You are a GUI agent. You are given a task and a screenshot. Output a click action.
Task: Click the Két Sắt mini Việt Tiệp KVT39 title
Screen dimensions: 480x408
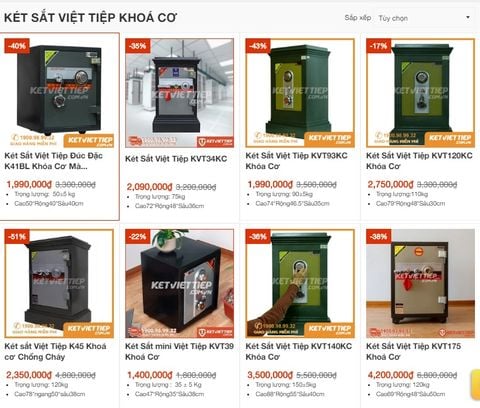click(x=179, y=351)
